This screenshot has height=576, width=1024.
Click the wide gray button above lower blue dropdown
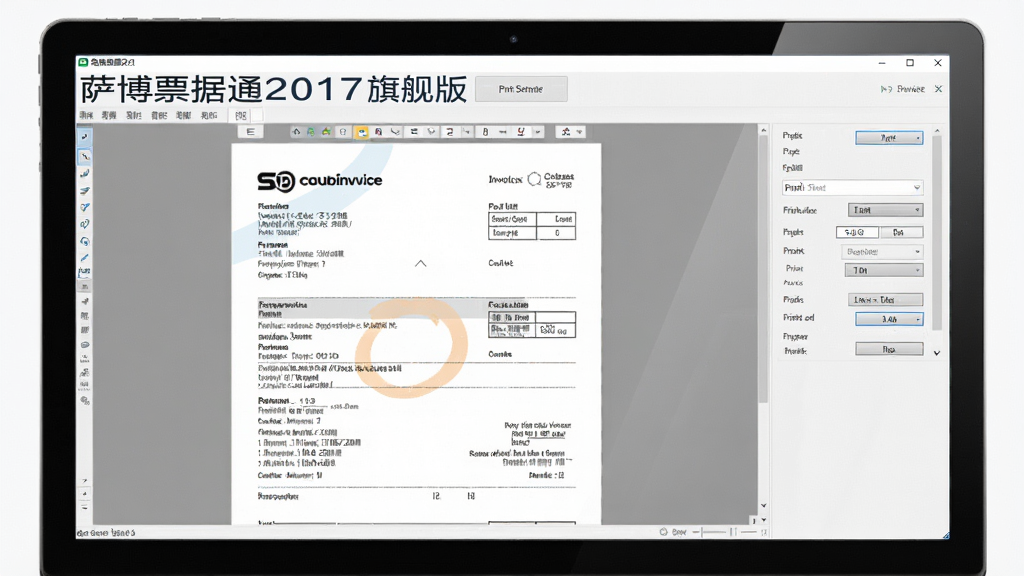pos(885,300)
